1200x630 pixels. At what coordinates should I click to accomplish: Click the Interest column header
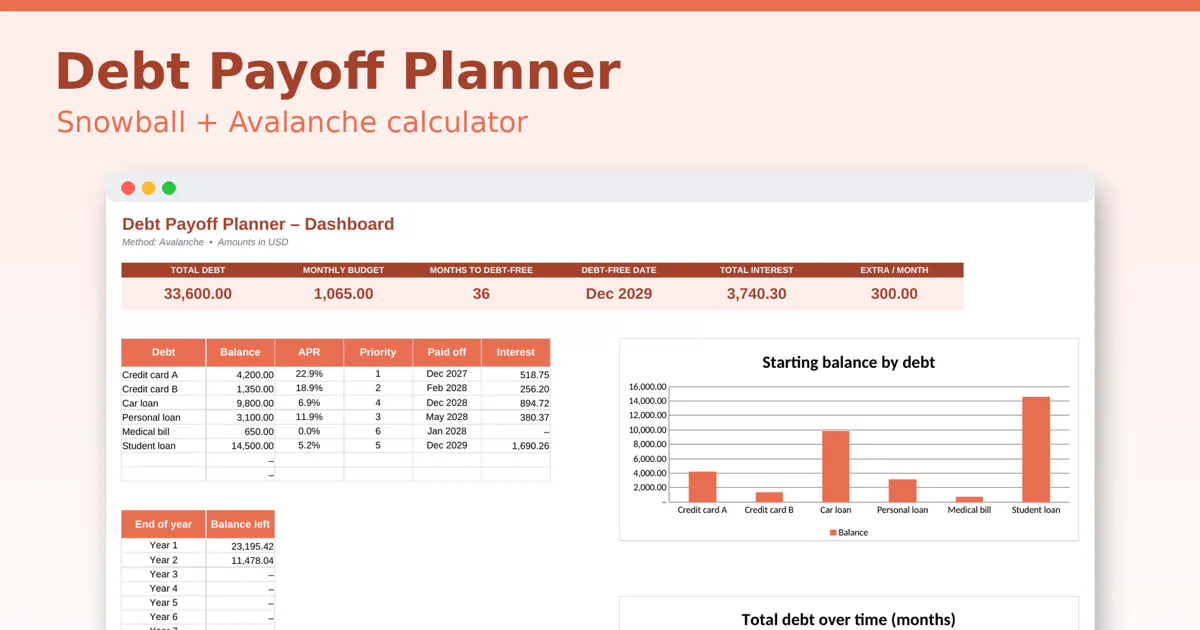coord(516,353)
